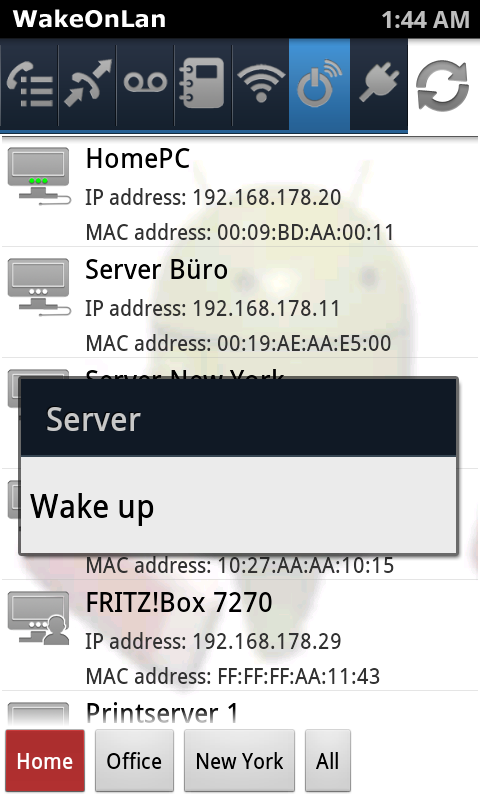
Task: Open the voicemail tape icon tab
Action: coord(145,84)
